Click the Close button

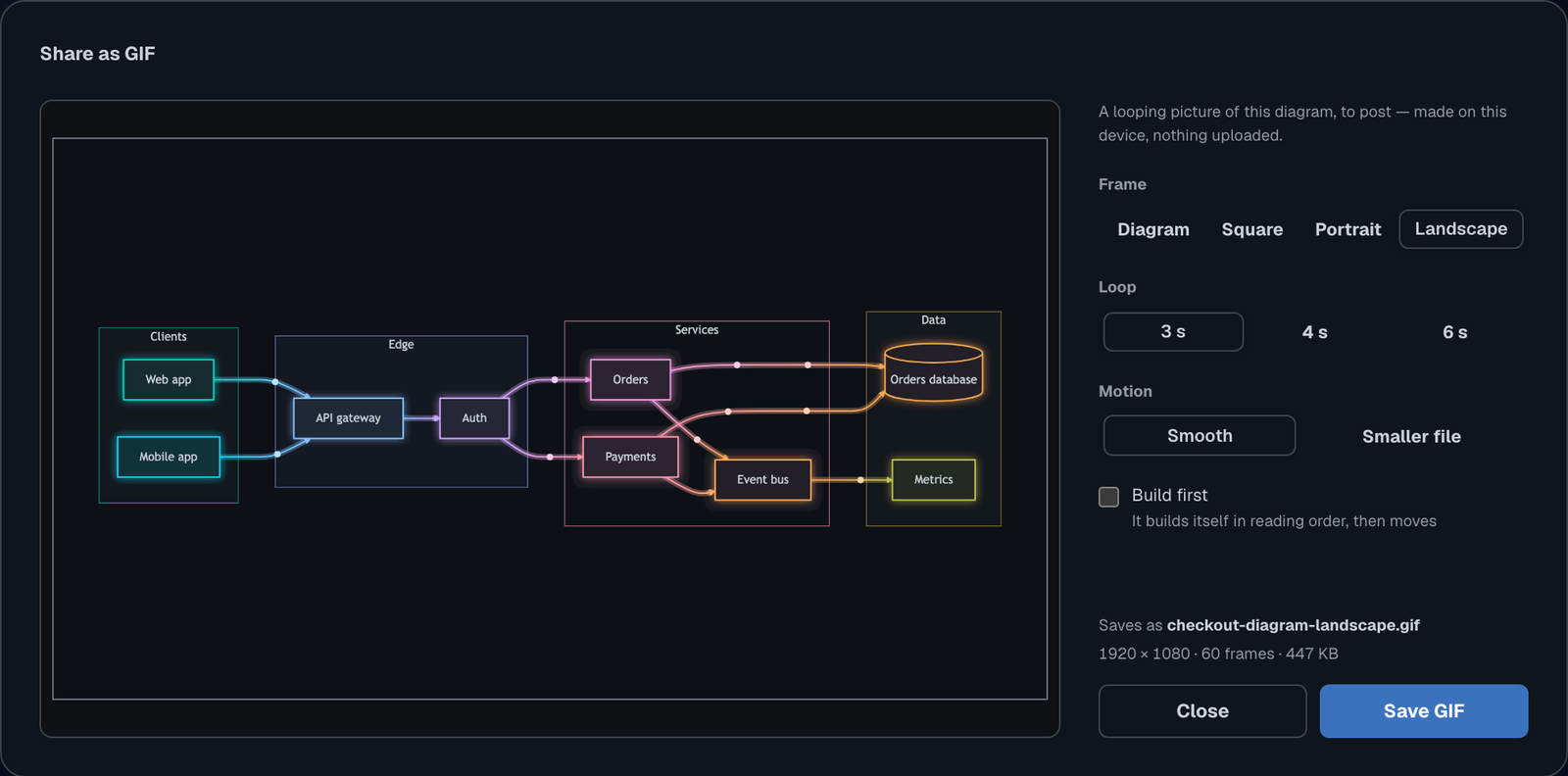coord(1202,711)
